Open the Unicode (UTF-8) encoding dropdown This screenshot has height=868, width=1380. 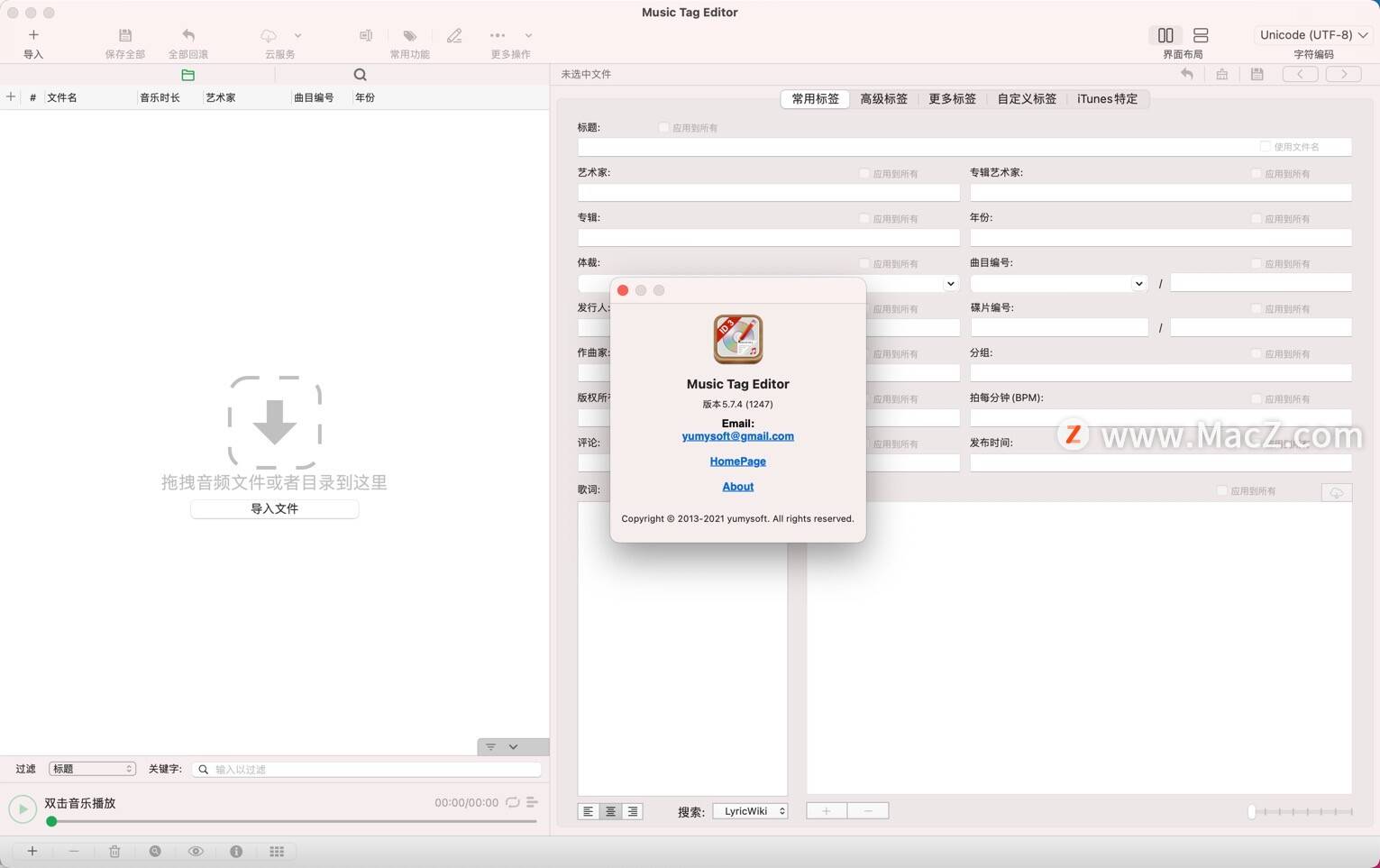pyautogui.click(x=1313, y=35)
